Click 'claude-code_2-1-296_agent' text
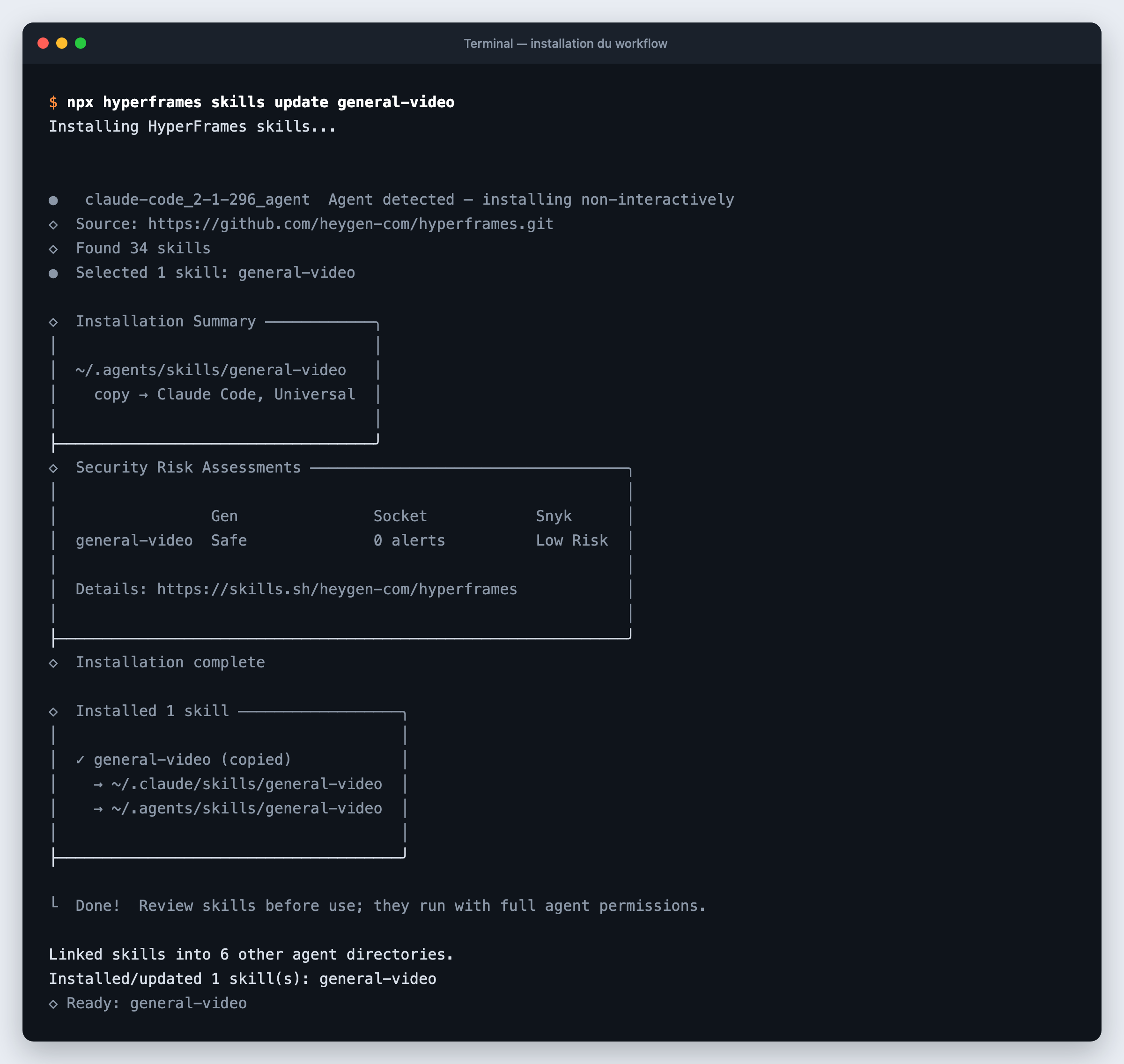Screen dimensions: 1124x1064 tap(197, 199)
